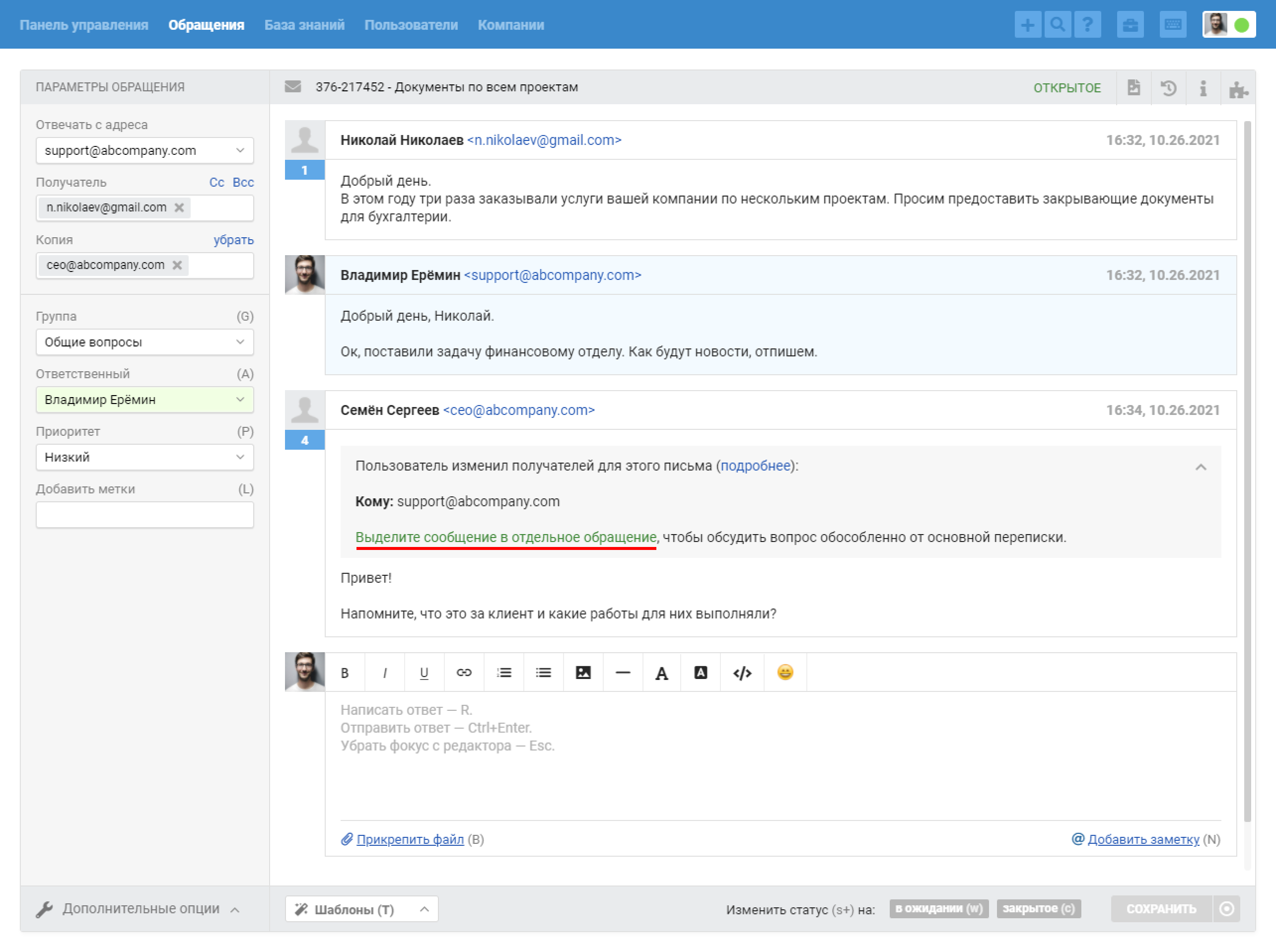Click the plus icon in top bar

[1027, 25]
